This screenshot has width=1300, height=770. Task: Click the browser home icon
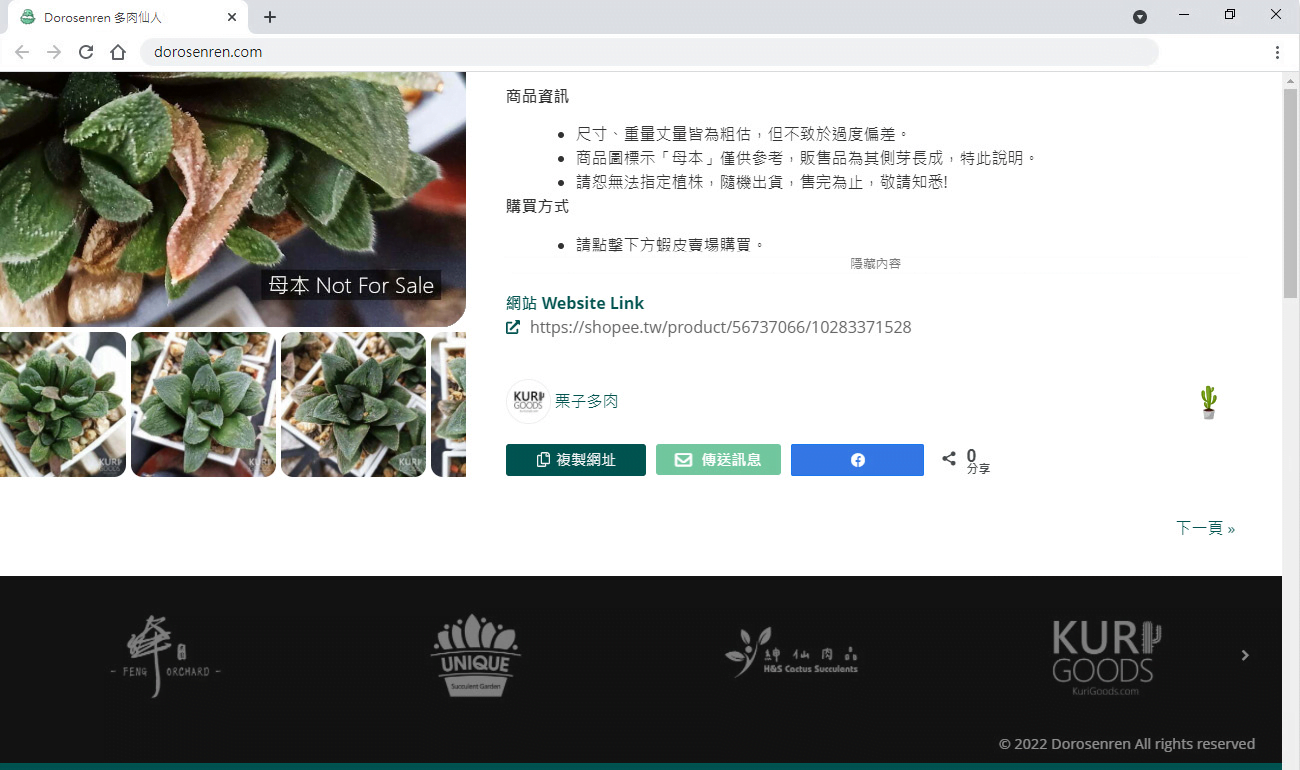(x=118, y=52)
